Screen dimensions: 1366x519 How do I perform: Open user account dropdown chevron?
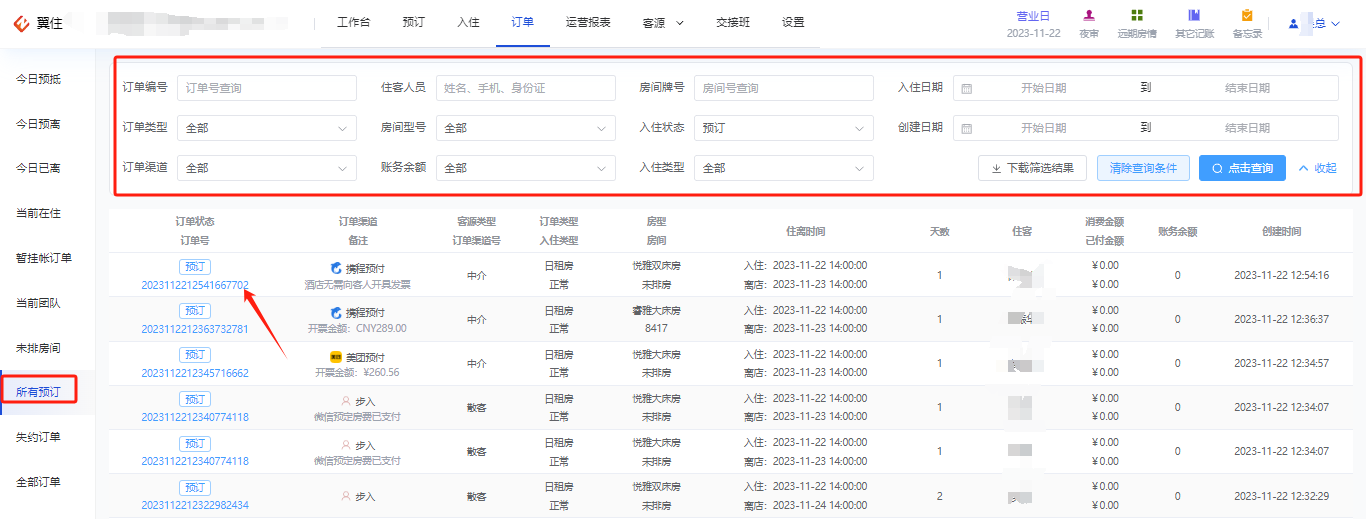coord(1335,23)
